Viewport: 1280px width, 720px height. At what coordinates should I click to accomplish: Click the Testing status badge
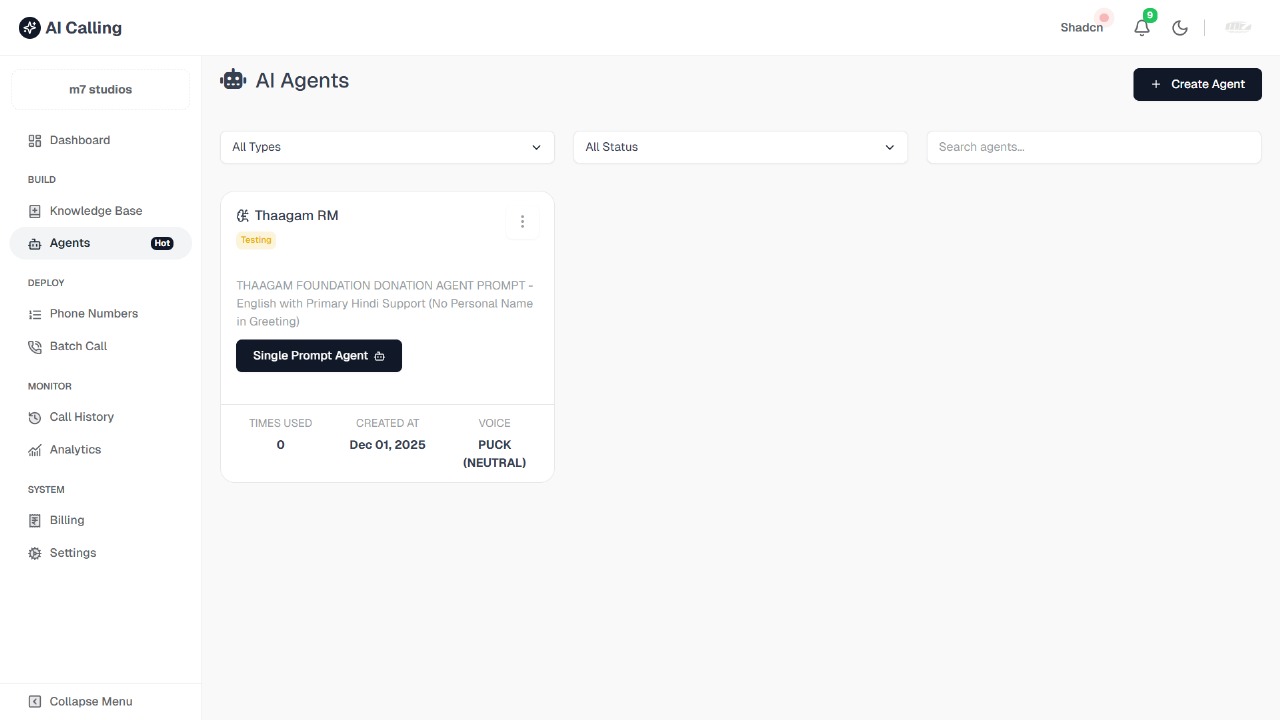pos(255,240)
